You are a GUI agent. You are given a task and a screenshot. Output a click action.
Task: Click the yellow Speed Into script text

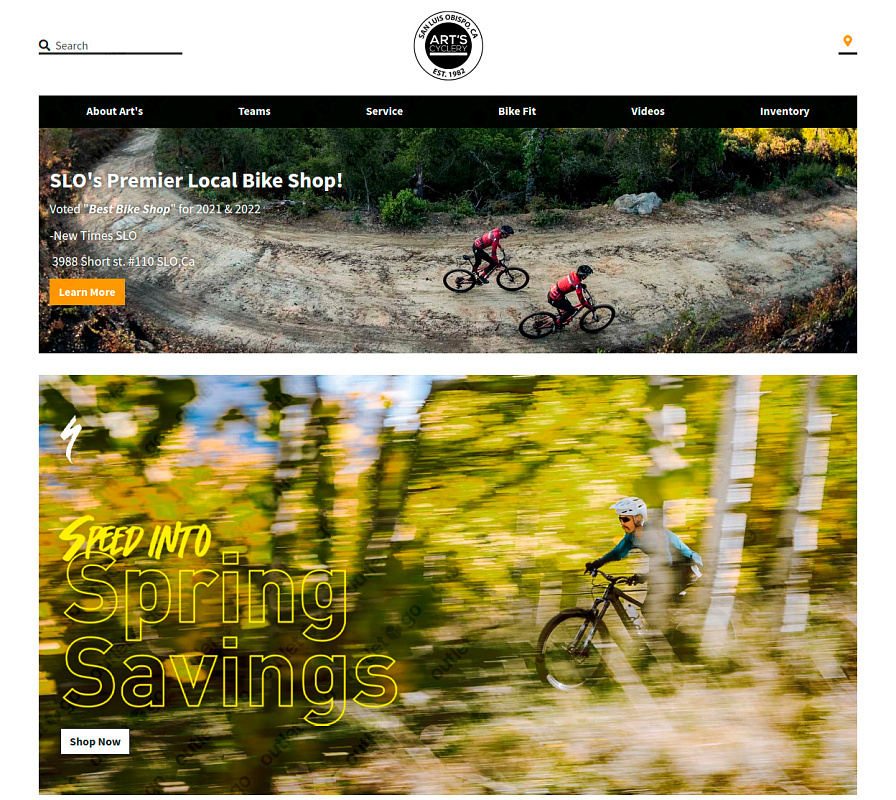tap(135, 538)
